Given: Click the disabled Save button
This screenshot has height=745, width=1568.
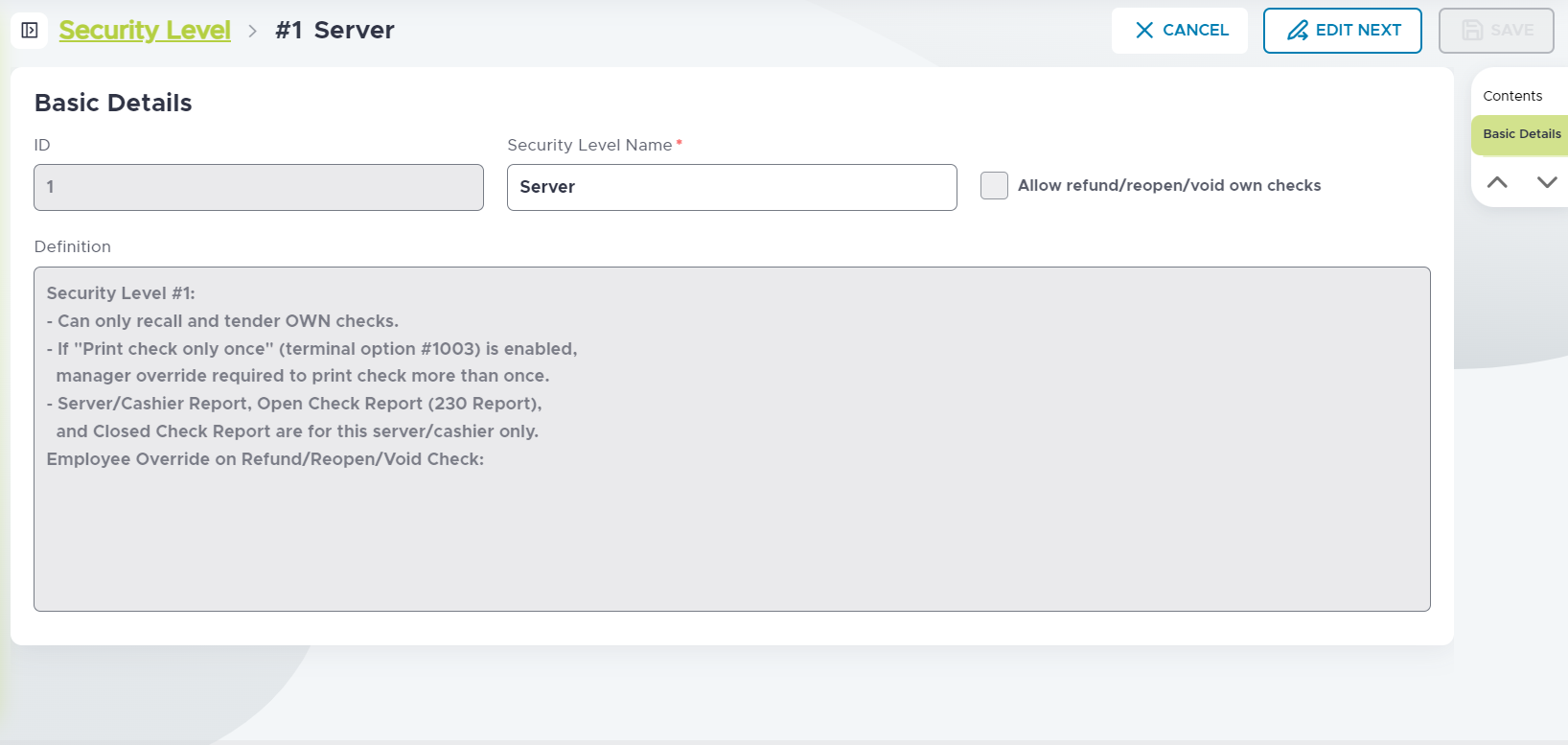Looking at the screenshot, I should coord(1496,31).
